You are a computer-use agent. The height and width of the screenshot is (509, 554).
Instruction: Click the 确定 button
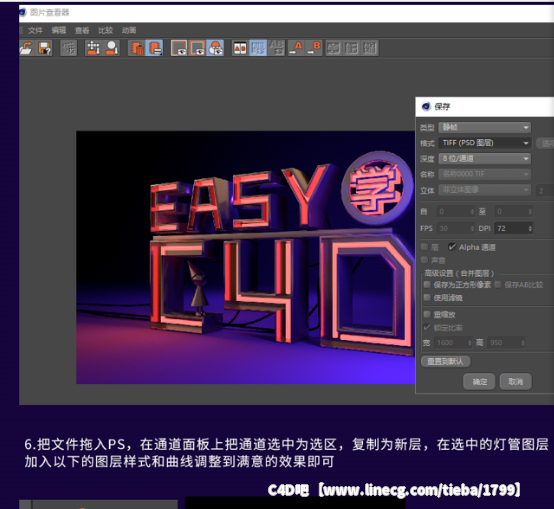[x=479, y=381]
